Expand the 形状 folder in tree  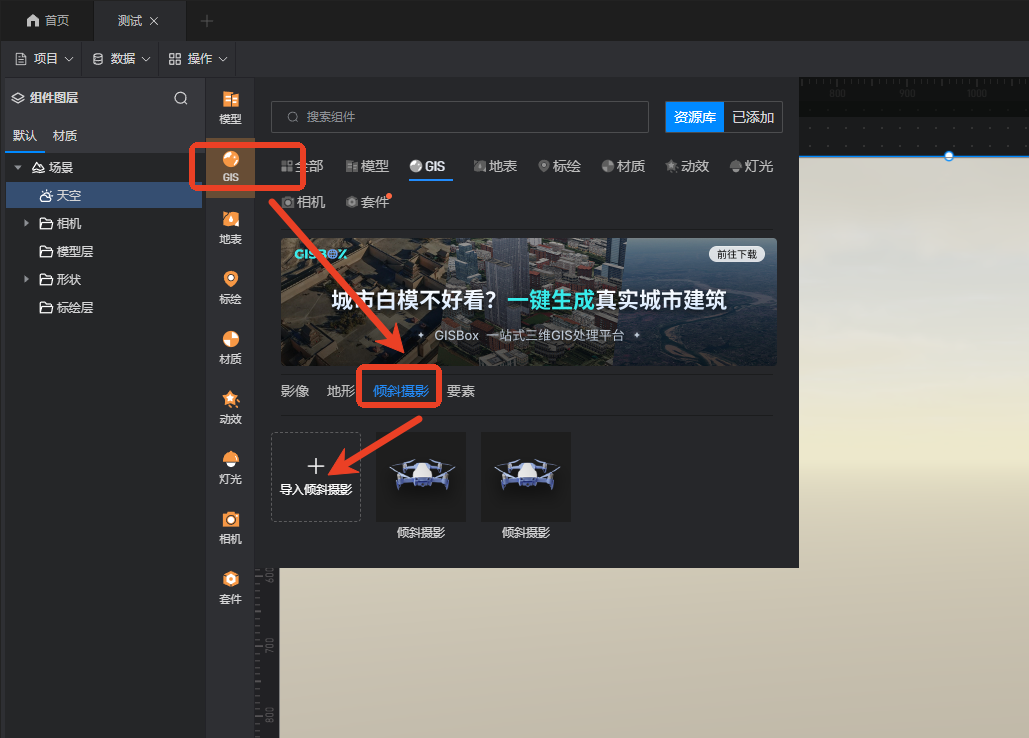pos(26,279)
